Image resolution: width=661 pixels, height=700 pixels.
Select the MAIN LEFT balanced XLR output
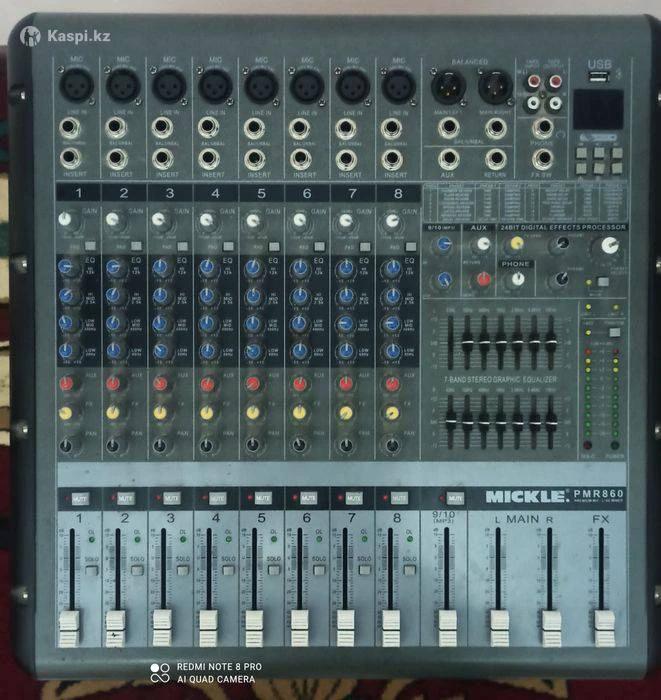pos(449,86)
